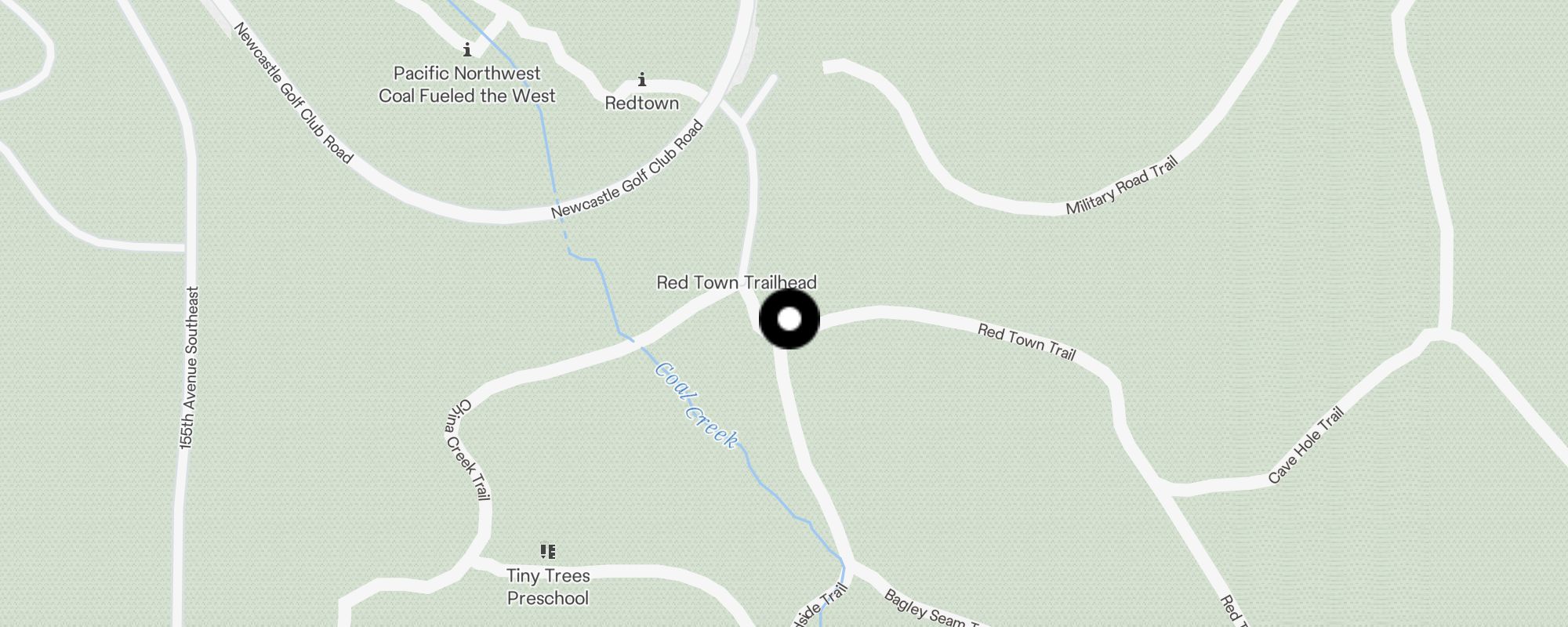This screenshot has height=627, width=1568.
Task: Click the black circular location marker
Action: (789, 319)
